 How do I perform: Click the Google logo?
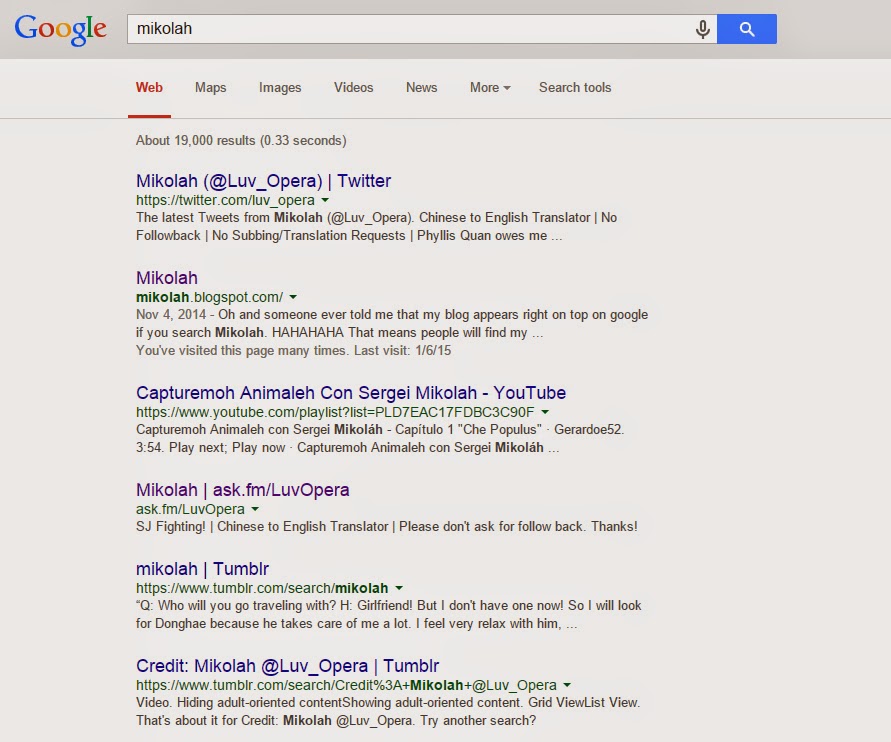point(60,30)
